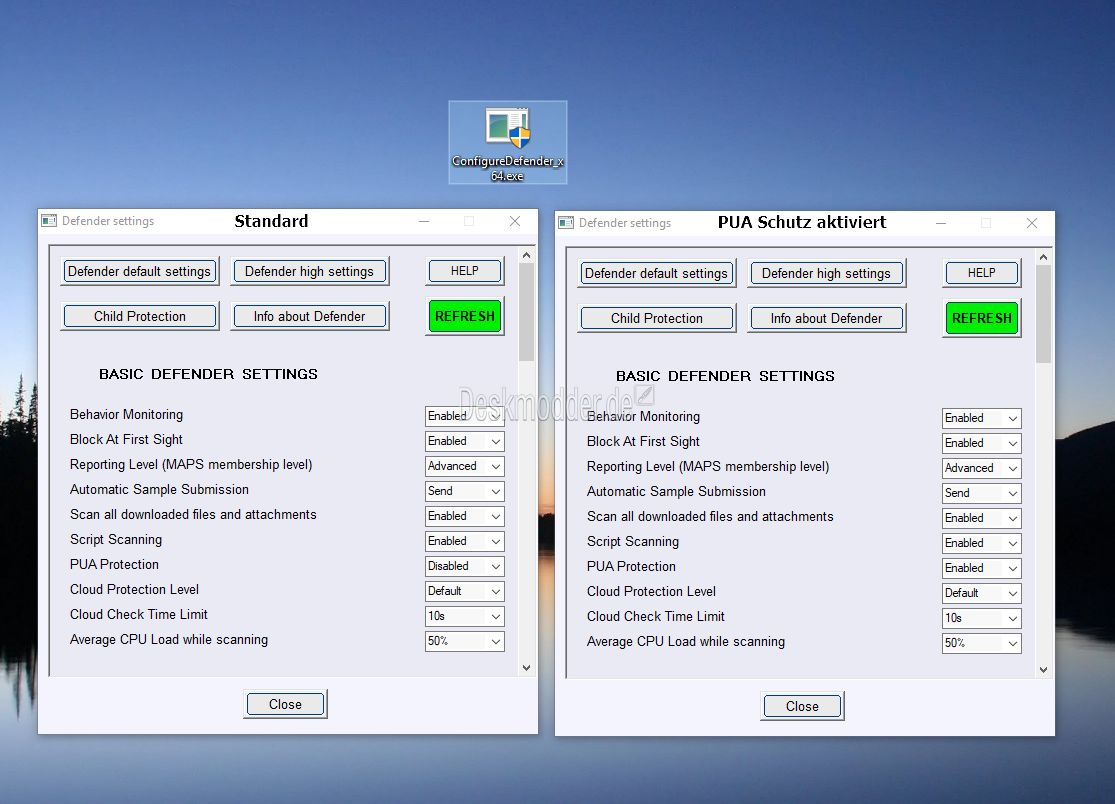Click the Standard window's title bar app icon

[49, 221]
